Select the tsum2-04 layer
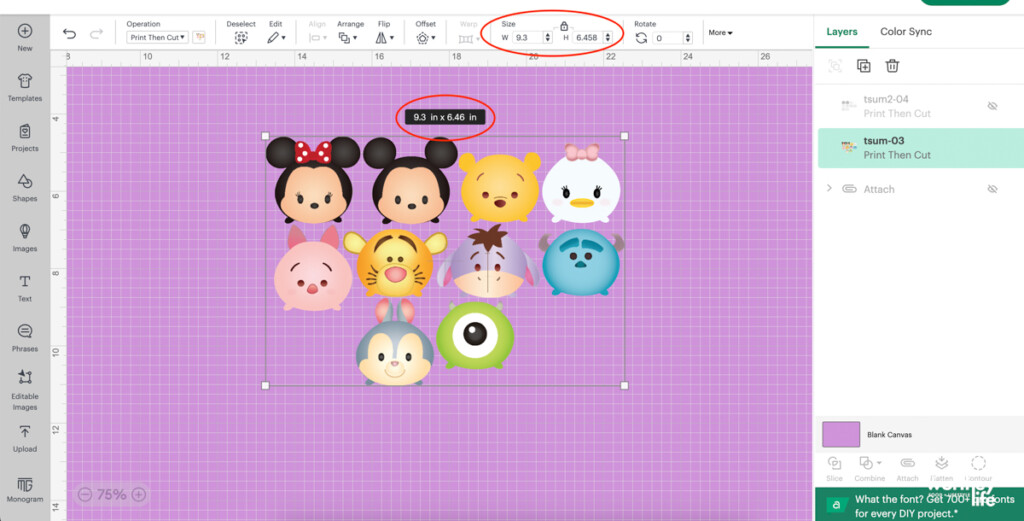1024x521 pixels. [x=921, y=106]
